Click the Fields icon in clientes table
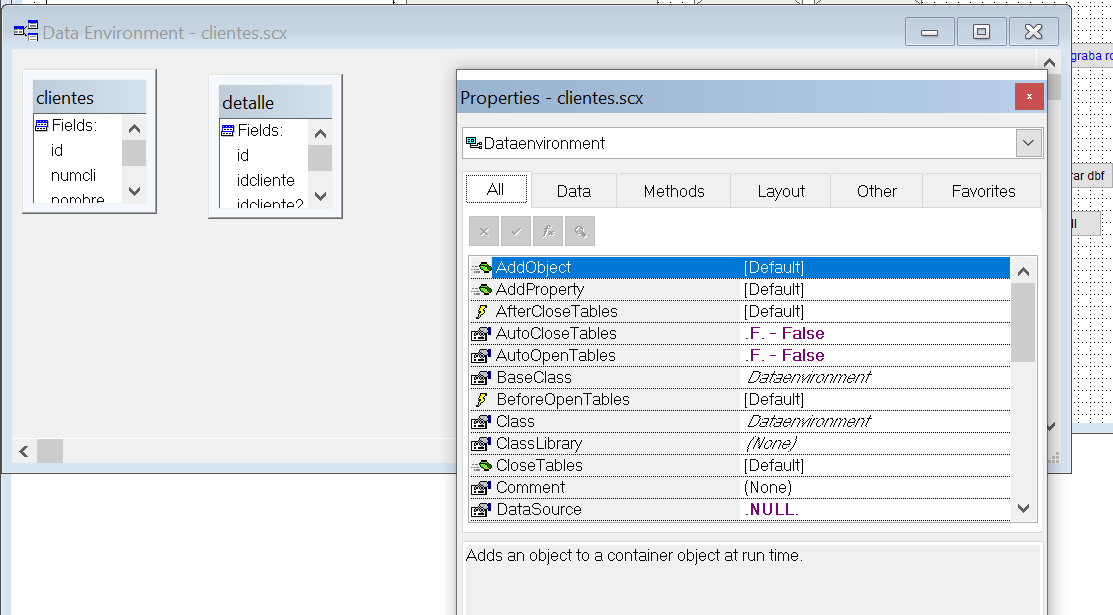The width and height of the screenshot is (1113, 615). click(x=41, y=126)
